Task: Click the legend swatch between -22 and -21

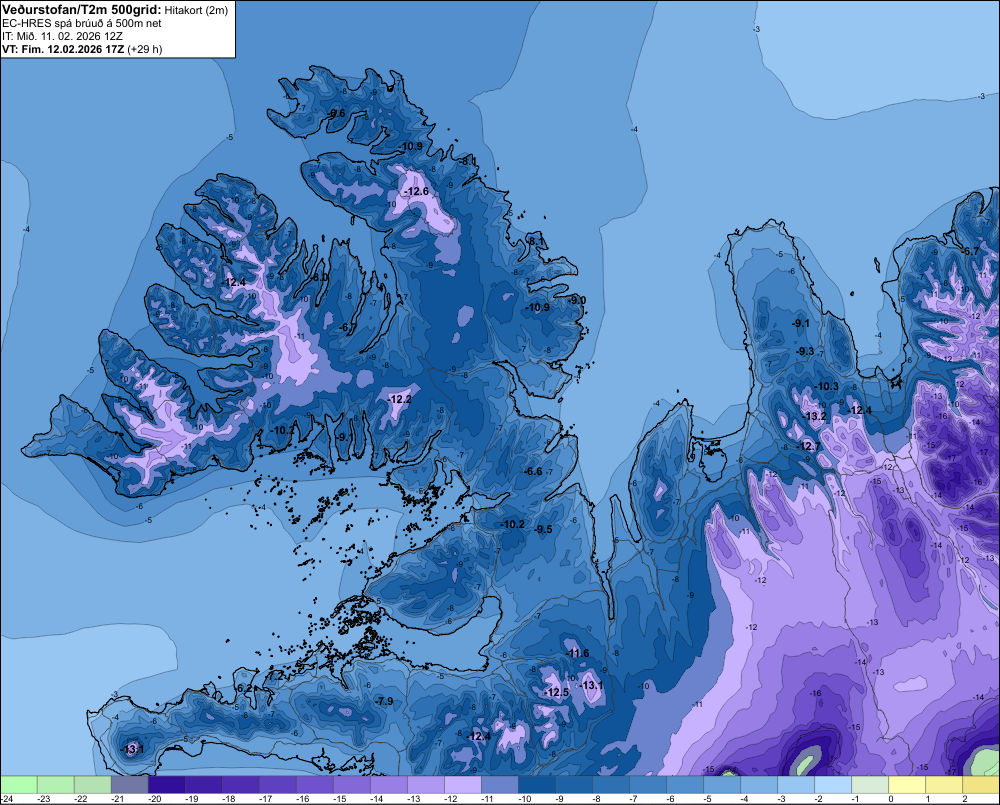Action: pyautogui.click(x=93, y=784)
